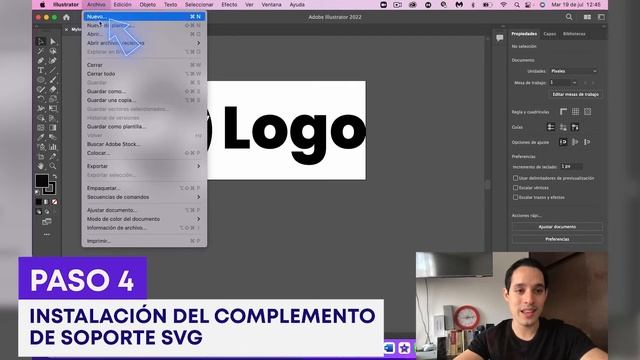The image size is (640, 360).
Task: Select the None color mode swatch
Action: [x=54, y=202]
